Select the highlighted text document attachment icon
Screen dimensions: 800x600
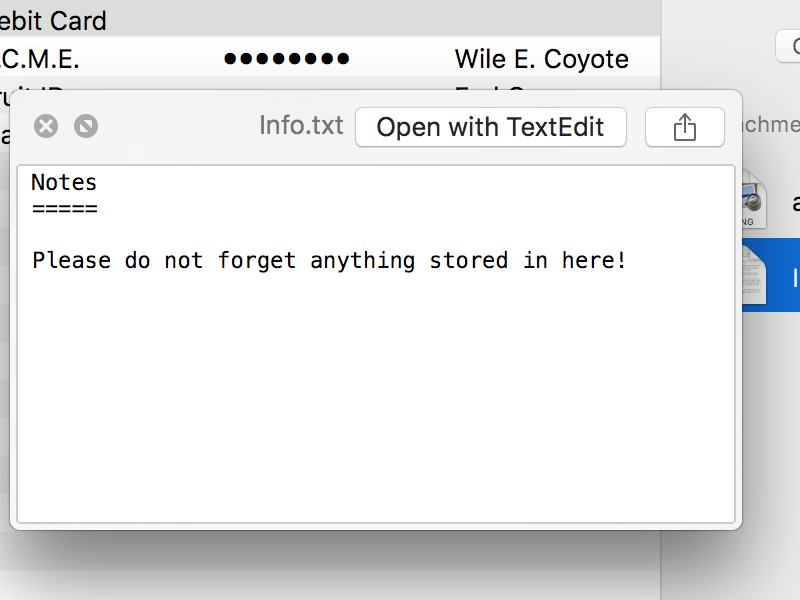pos(754,274)
